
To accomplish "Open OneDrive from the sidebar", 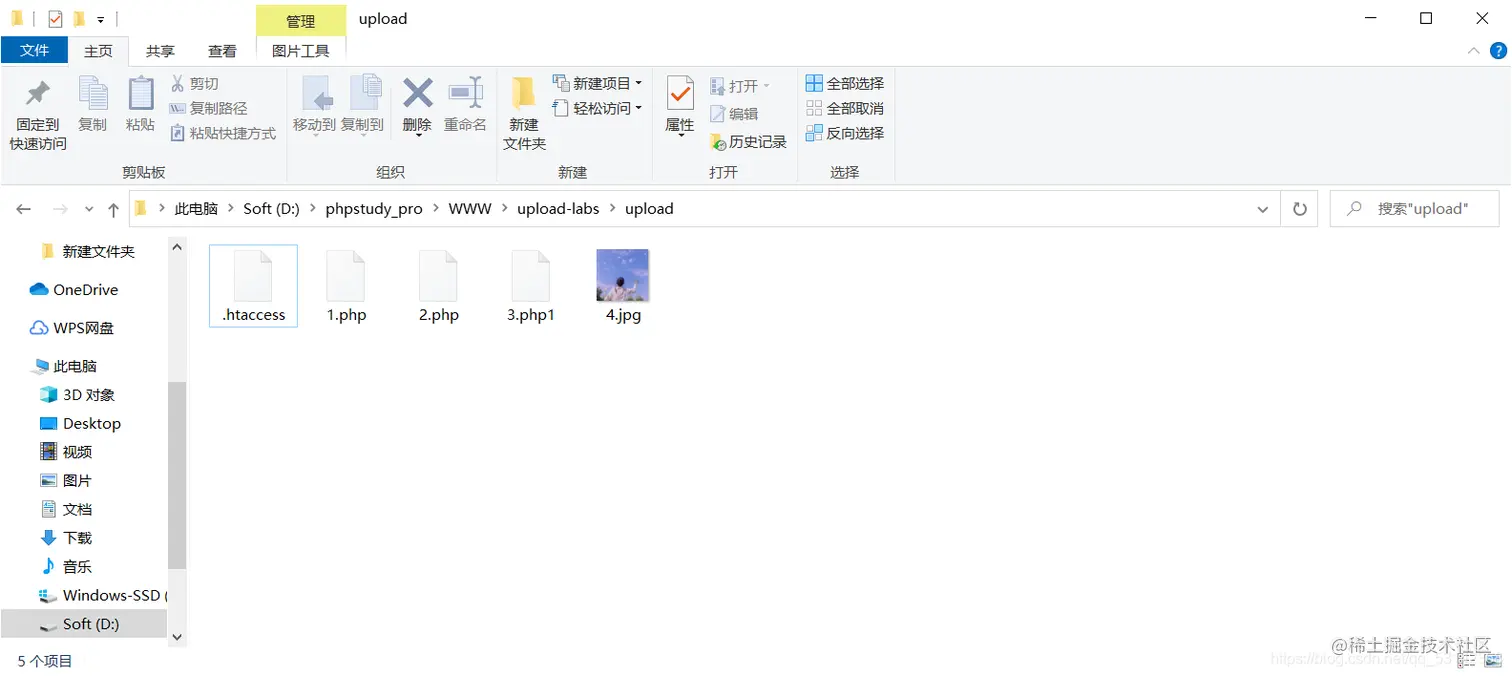I will (x=83, y=289).
